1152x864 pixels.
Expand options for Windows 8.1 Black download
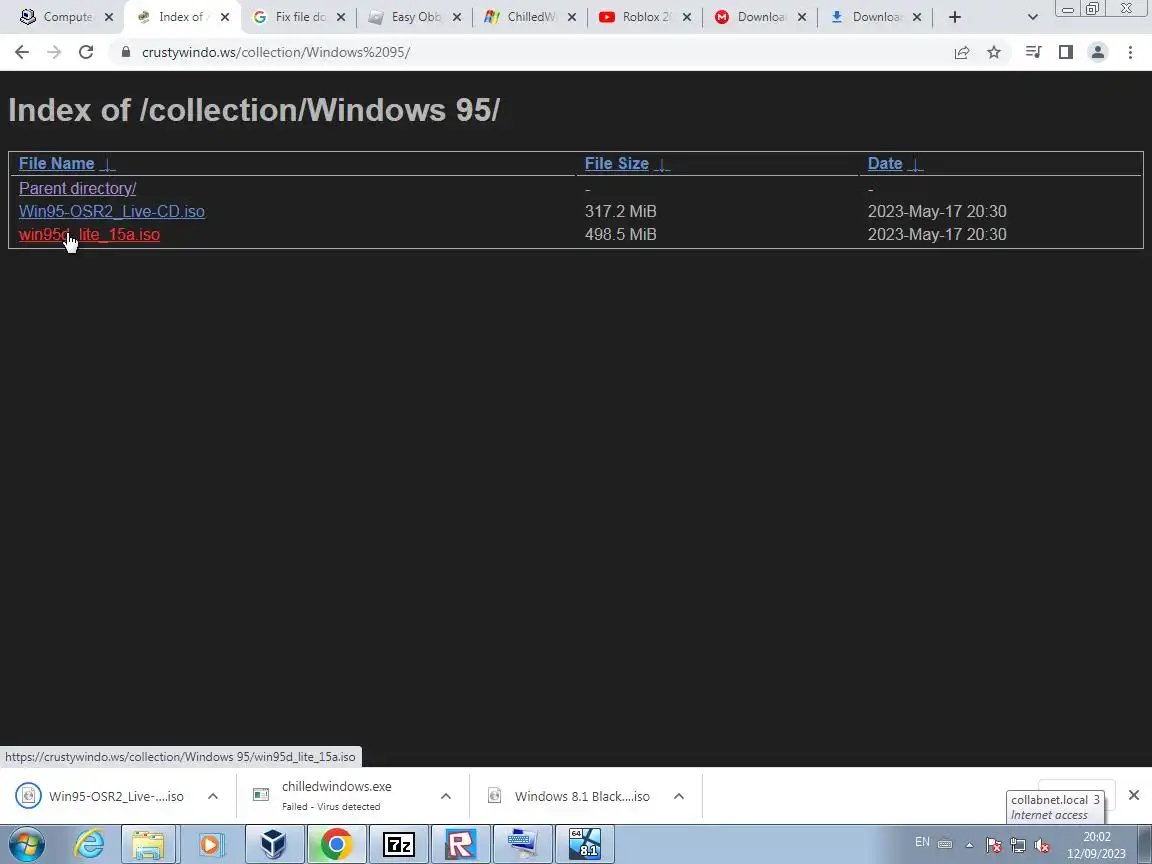point(679,796)
